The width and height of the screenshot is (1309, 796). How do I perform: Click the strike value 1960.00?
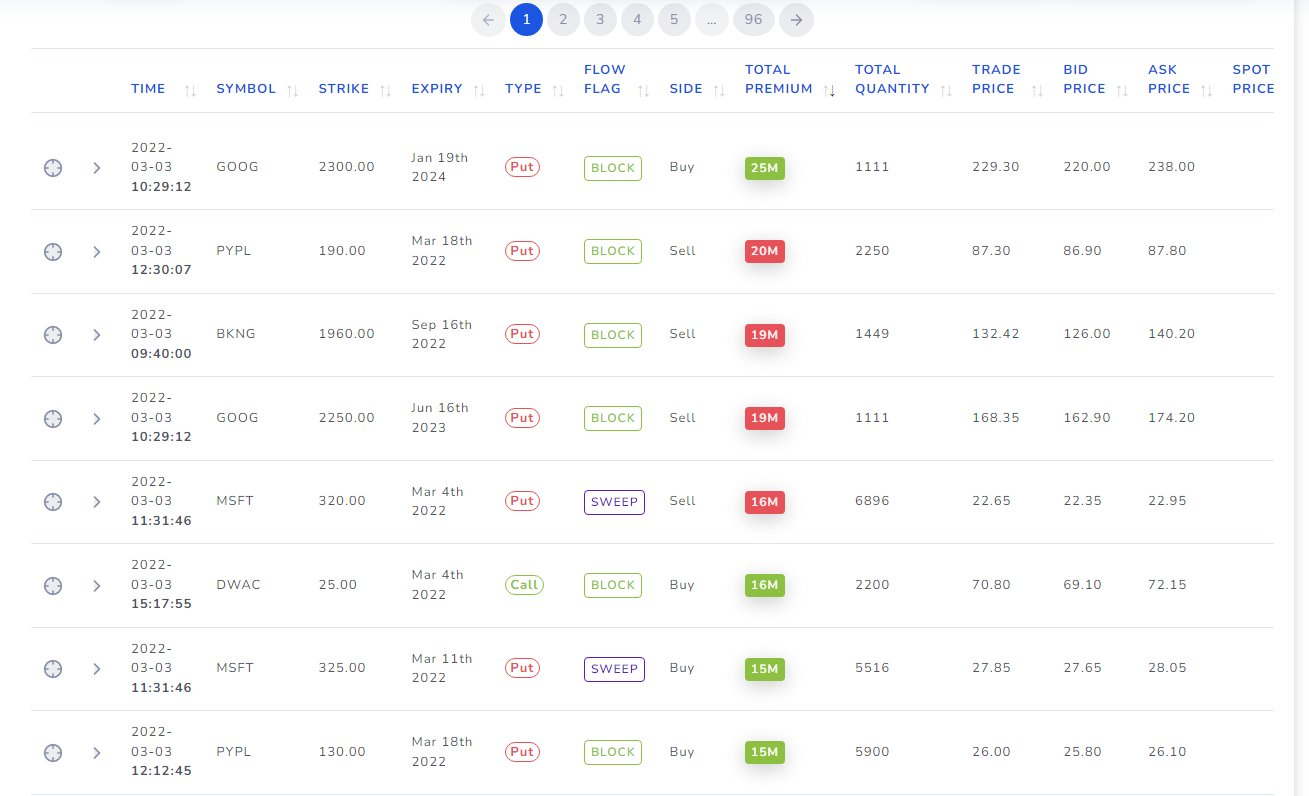(346, 334)
